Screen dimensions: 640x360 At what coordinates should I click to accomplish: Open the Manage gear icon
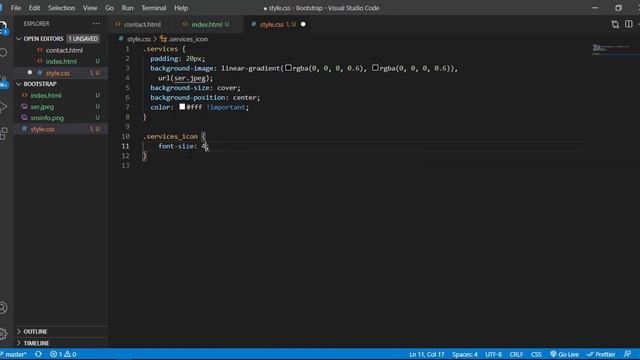pos(3,334)
